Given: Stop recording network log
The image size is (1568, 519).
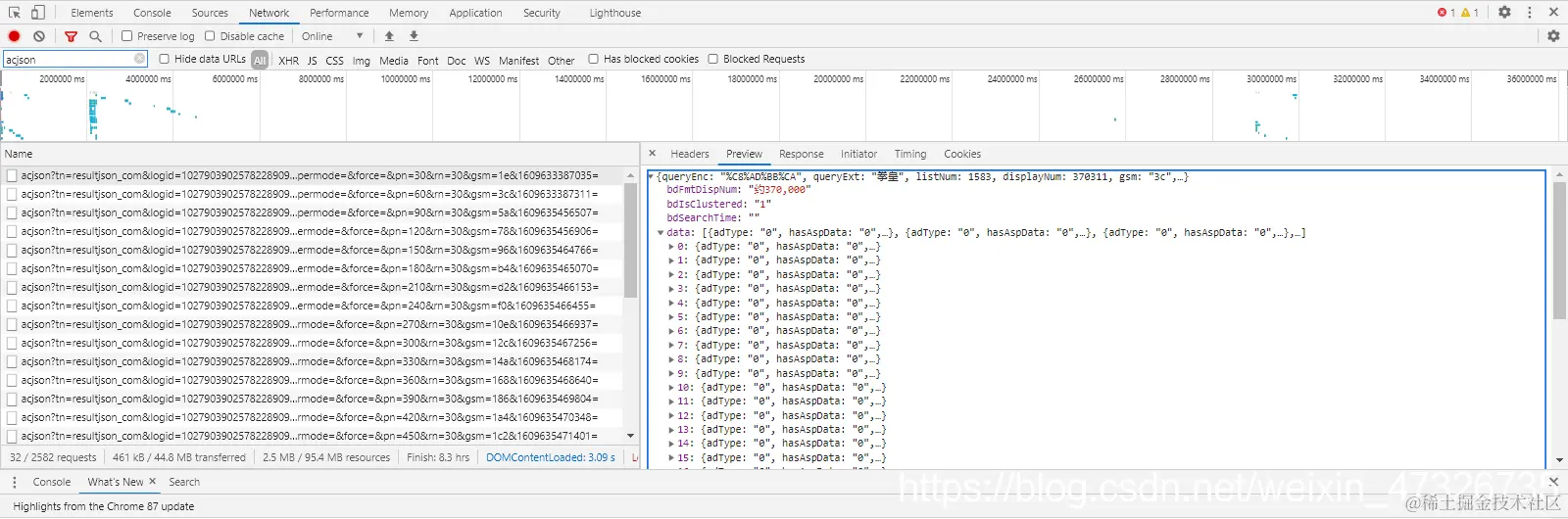Looking at the screenshot, I should tap(14, 36).
